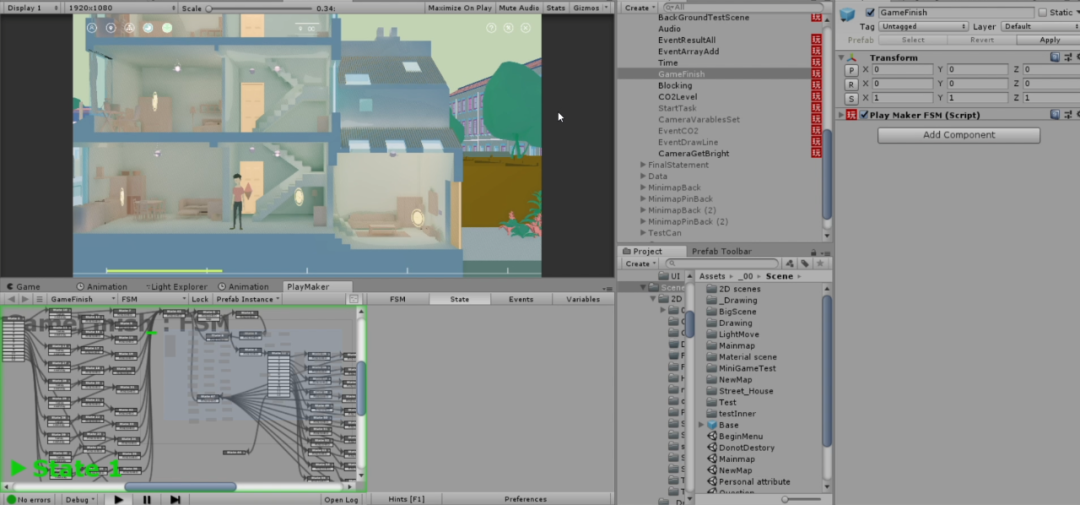Image resolution: width=1080 pixels, height=505 pixels.
Task: Toggle the PlayMaker minimap icon
Action: pyautogui.click(x=354, y=299)
